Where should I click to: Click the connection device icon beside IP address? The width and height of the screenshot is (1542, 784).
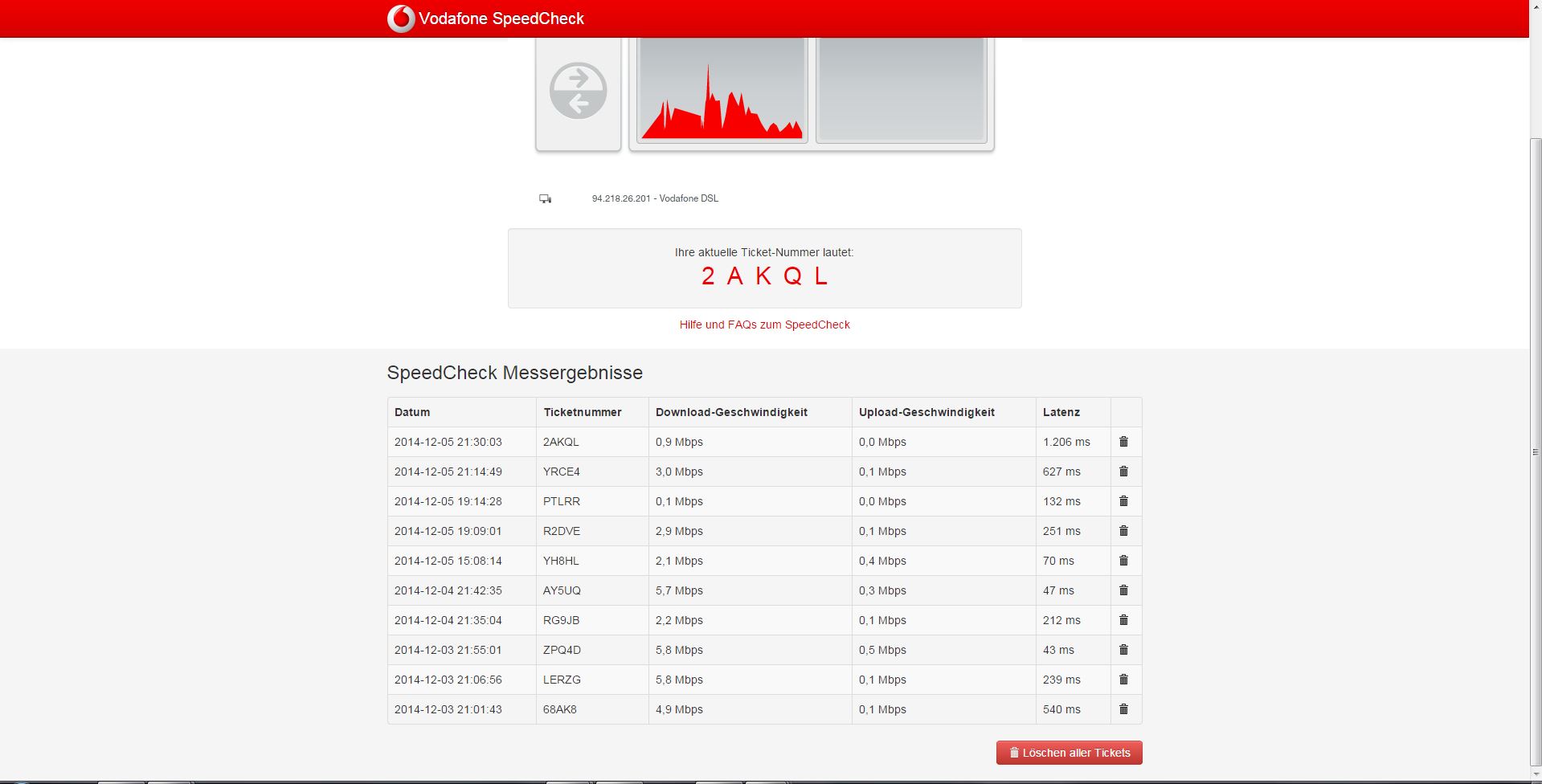545,198
